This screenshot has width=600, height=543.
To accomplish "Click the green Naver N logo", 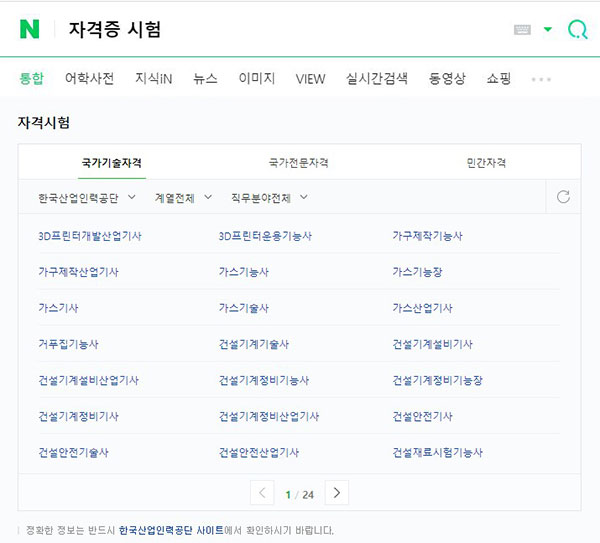I will tap(30, 29).
